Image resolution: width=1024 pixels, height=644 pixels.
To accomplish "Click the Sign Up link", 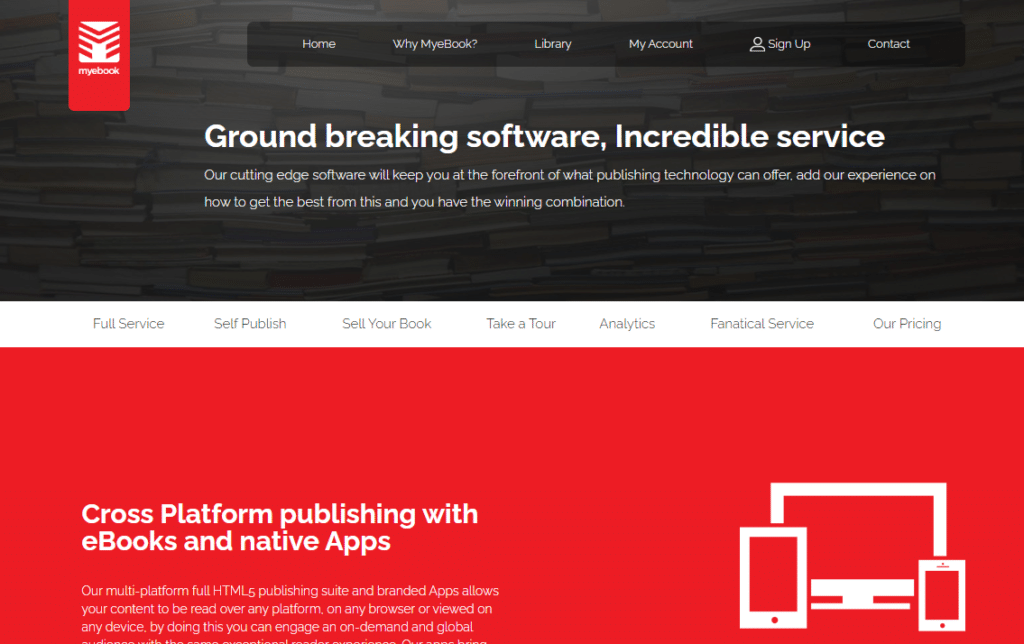I will coord(788,44).
